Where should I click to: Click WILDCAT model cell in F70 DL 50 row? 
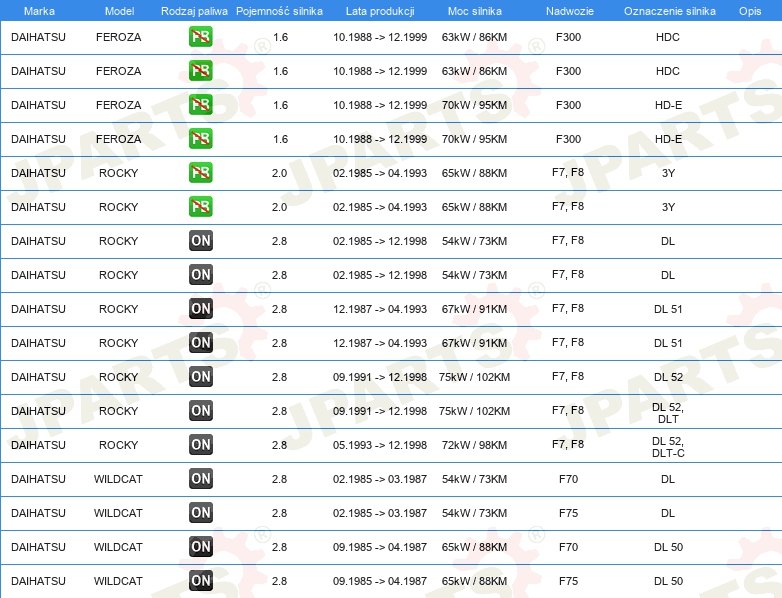[x=118, y=547]
